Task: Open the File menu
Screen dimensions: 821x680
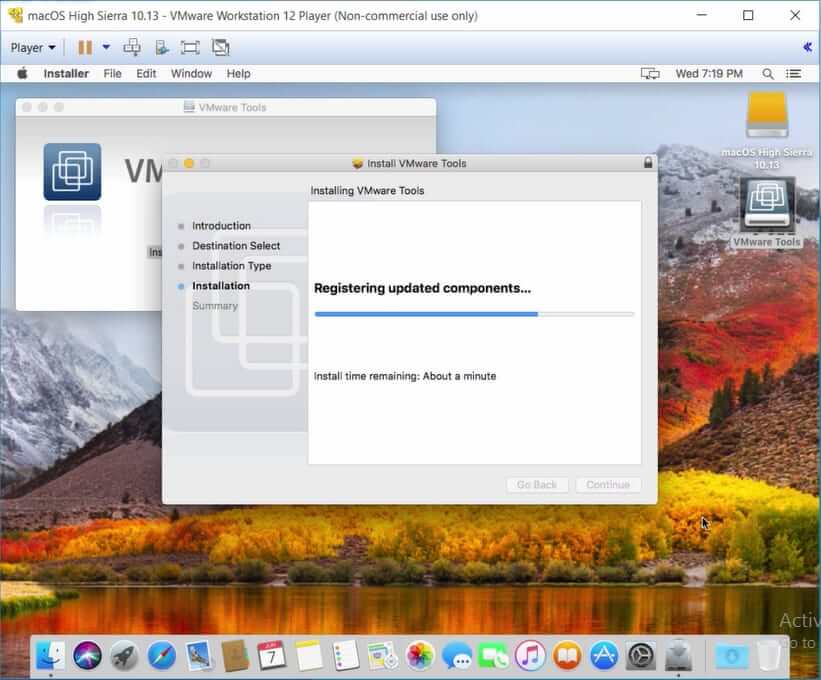Action: coord(112,74)
